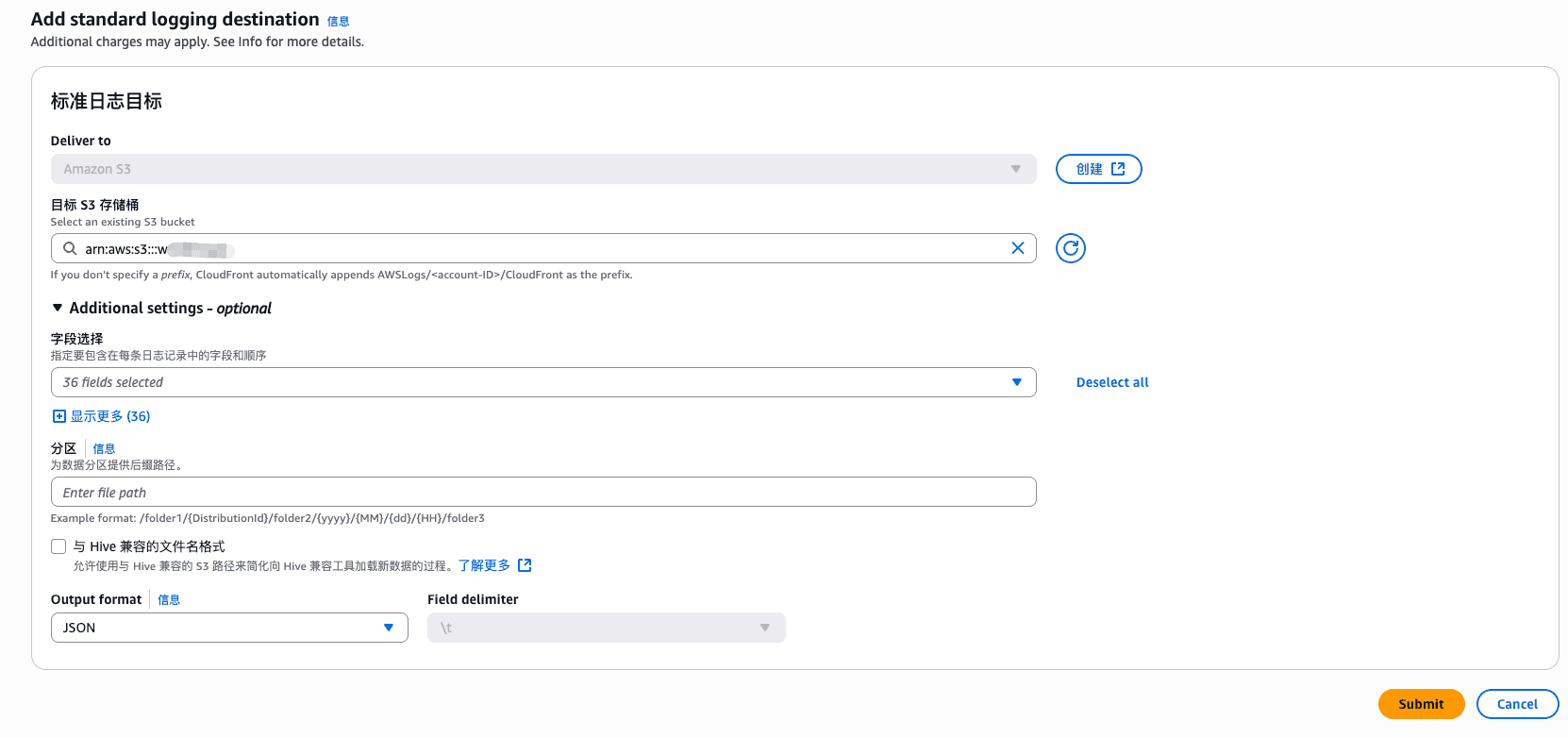Enable Hive-compatible file name format checkbox
Image resolution: width=1568 pixels, height=738 pixels.
click(x=58, y=546)
